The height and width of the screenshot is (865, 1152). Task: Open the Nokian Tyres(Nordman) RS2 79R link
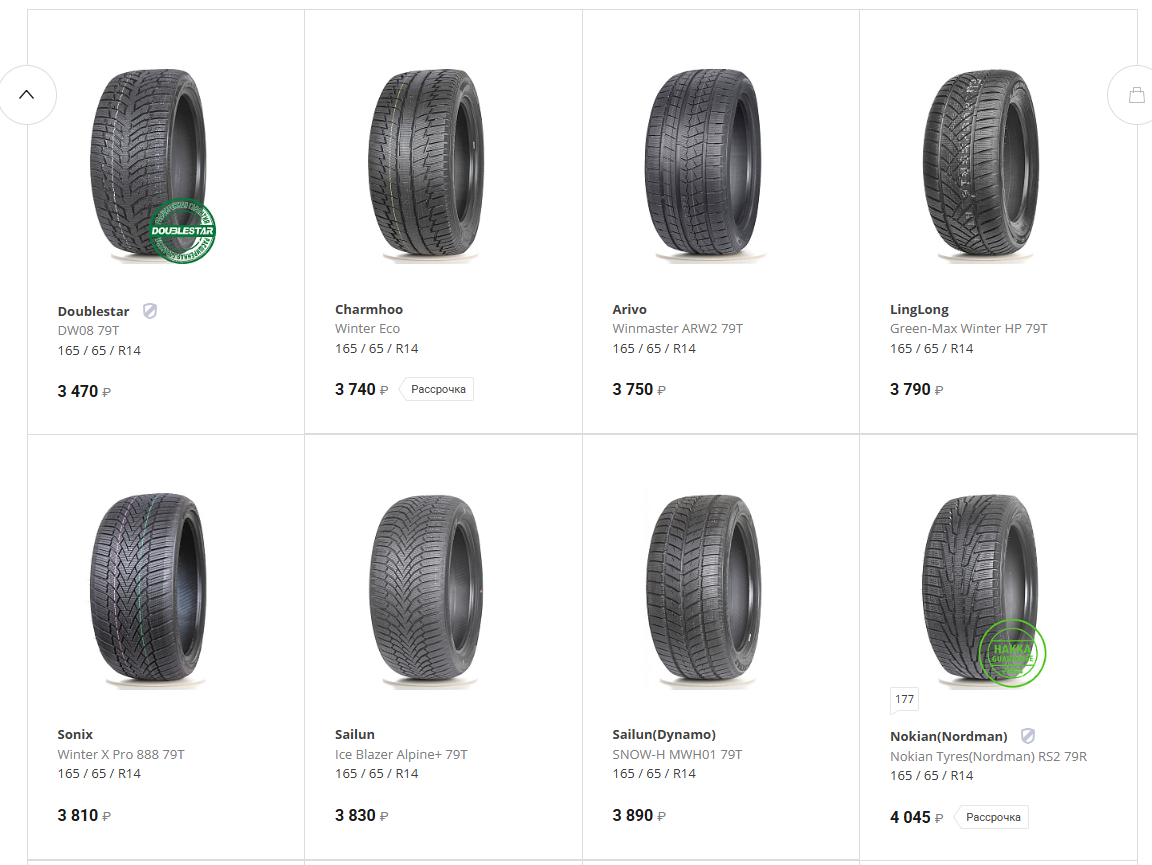(988, 757)
